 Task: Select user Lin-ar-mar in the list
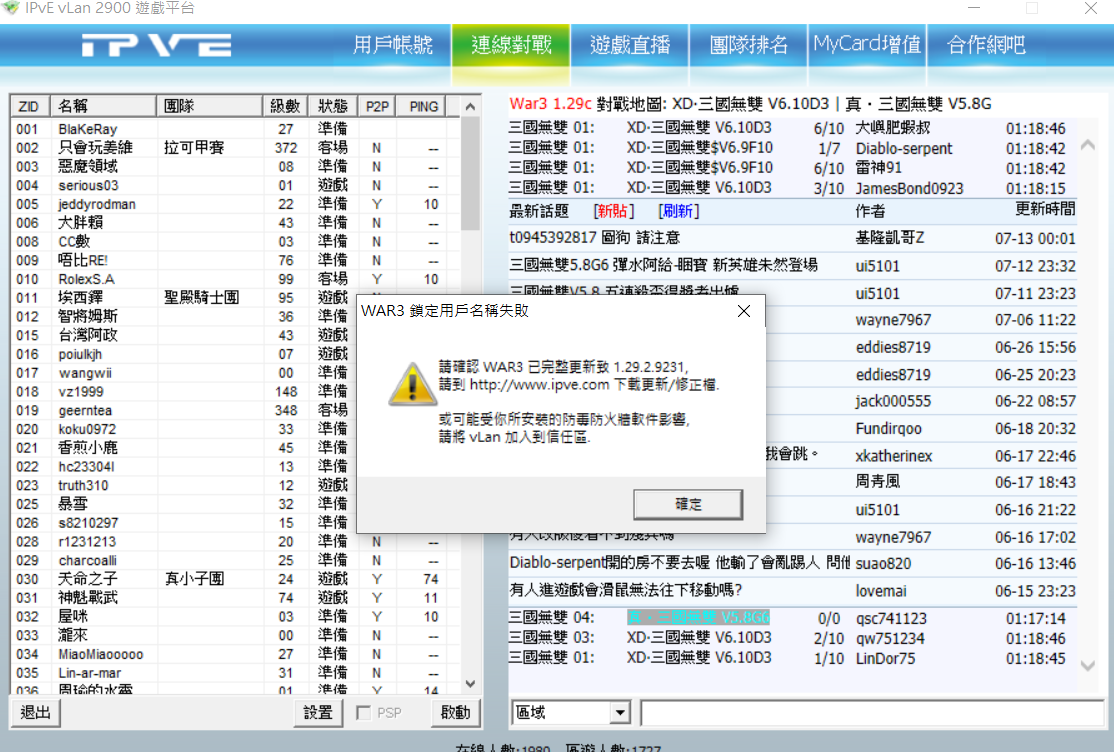pyautogui.click(x=236, y=672)
